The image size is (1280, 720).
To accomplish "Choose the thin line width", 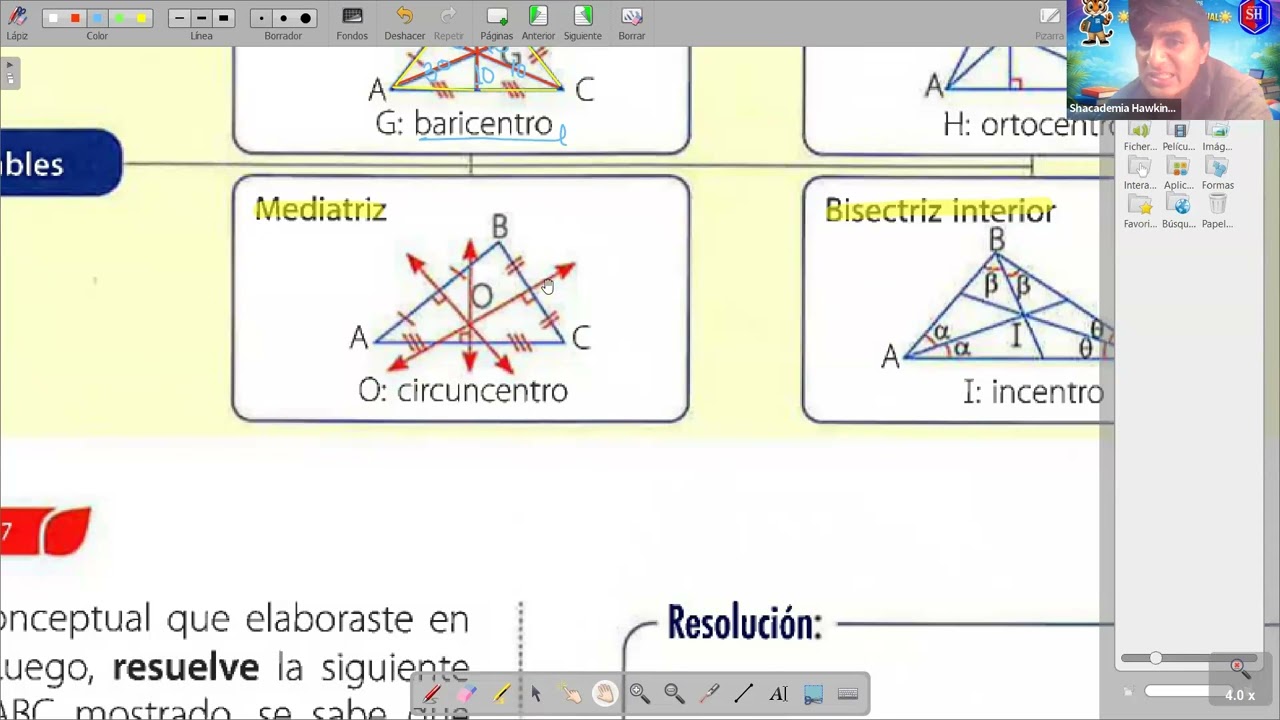I will (179, 18).
